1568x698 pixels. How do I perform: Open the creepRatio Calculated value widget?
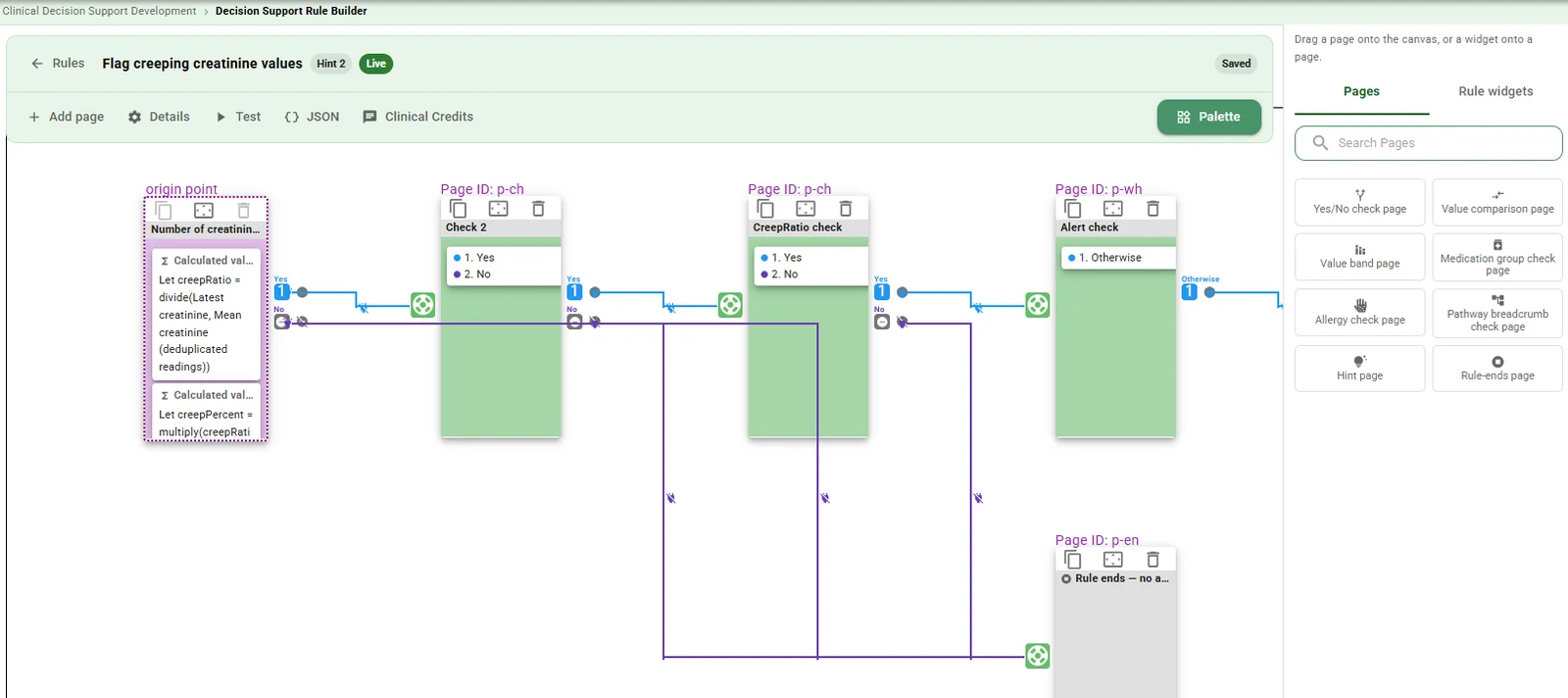207,314
